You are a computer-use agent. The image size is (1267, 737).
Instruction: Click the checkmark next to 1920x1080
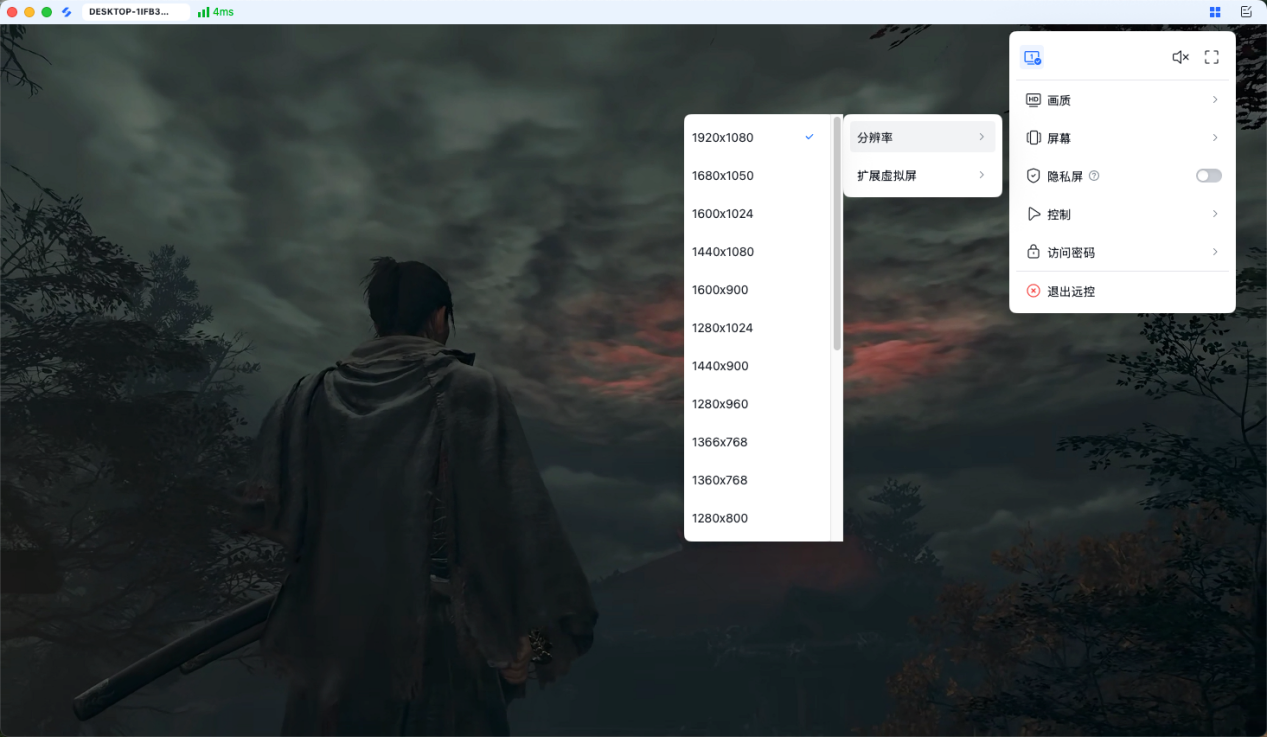[810, 137]
